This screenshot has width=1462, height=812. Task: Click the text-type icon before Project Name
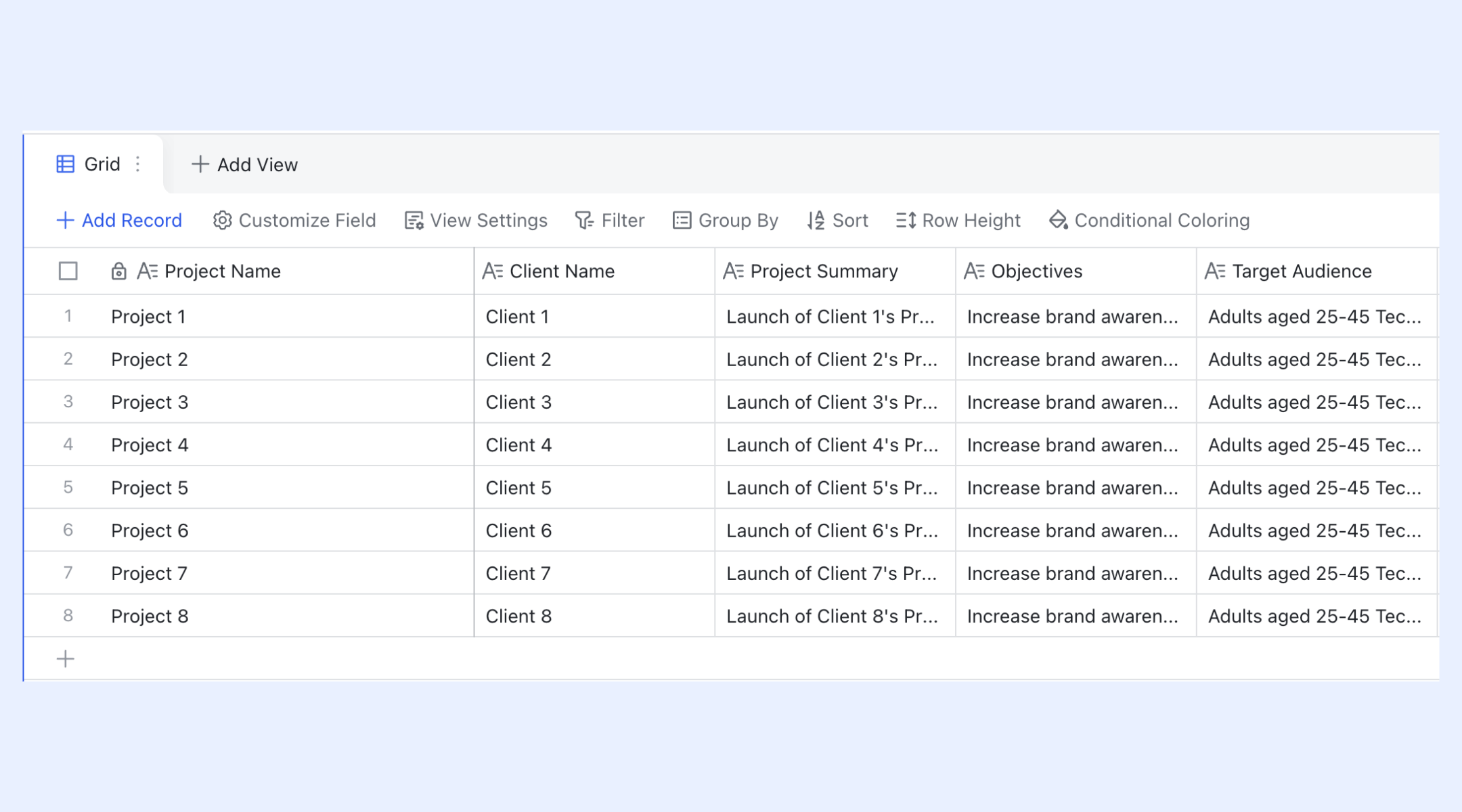[x=148, y=271]
